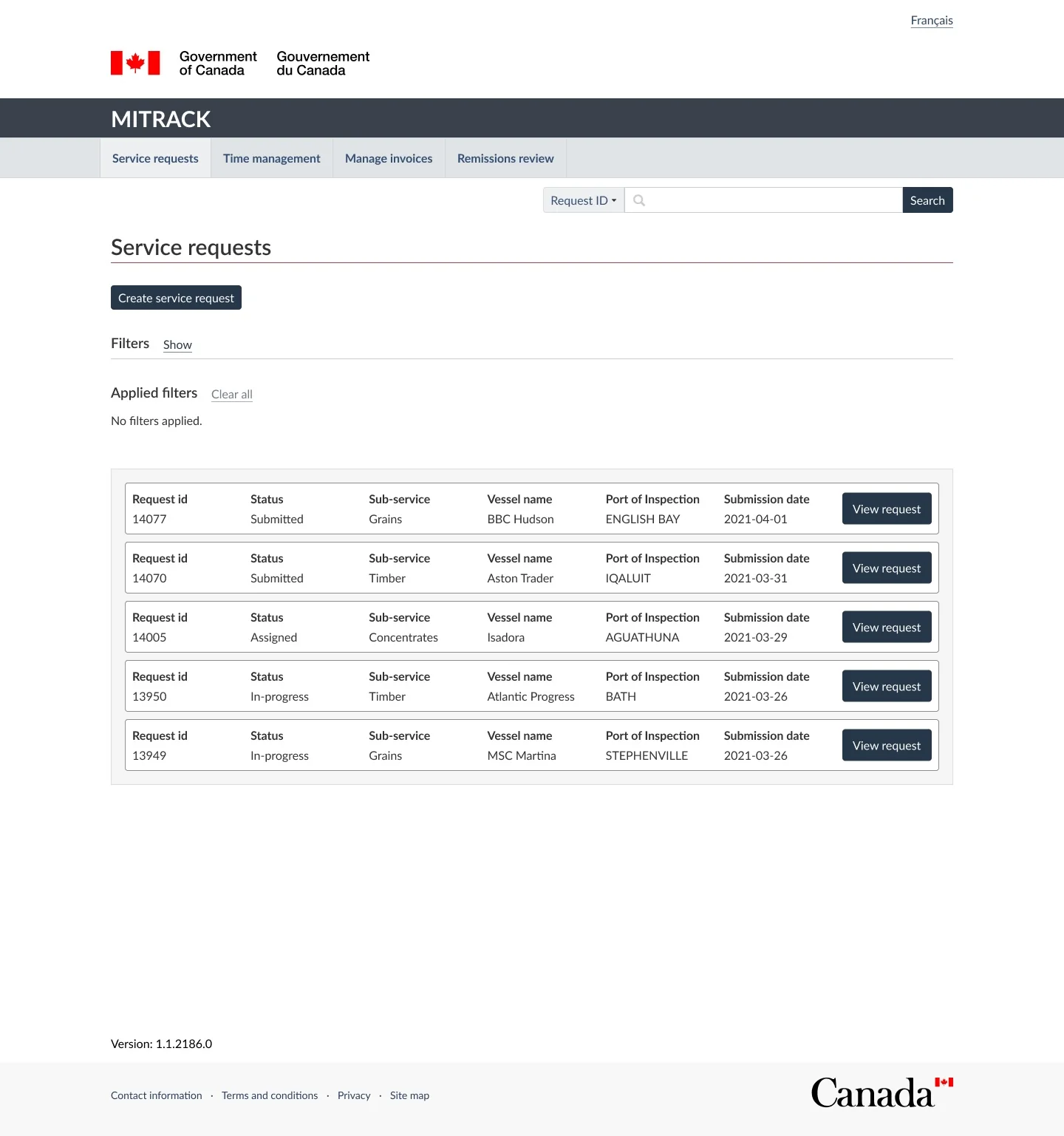Image resolution: width=1064 pixels, height=1136 pixels.
Task: View request 14005 for vessel Isadora
Action: [887, 627]
